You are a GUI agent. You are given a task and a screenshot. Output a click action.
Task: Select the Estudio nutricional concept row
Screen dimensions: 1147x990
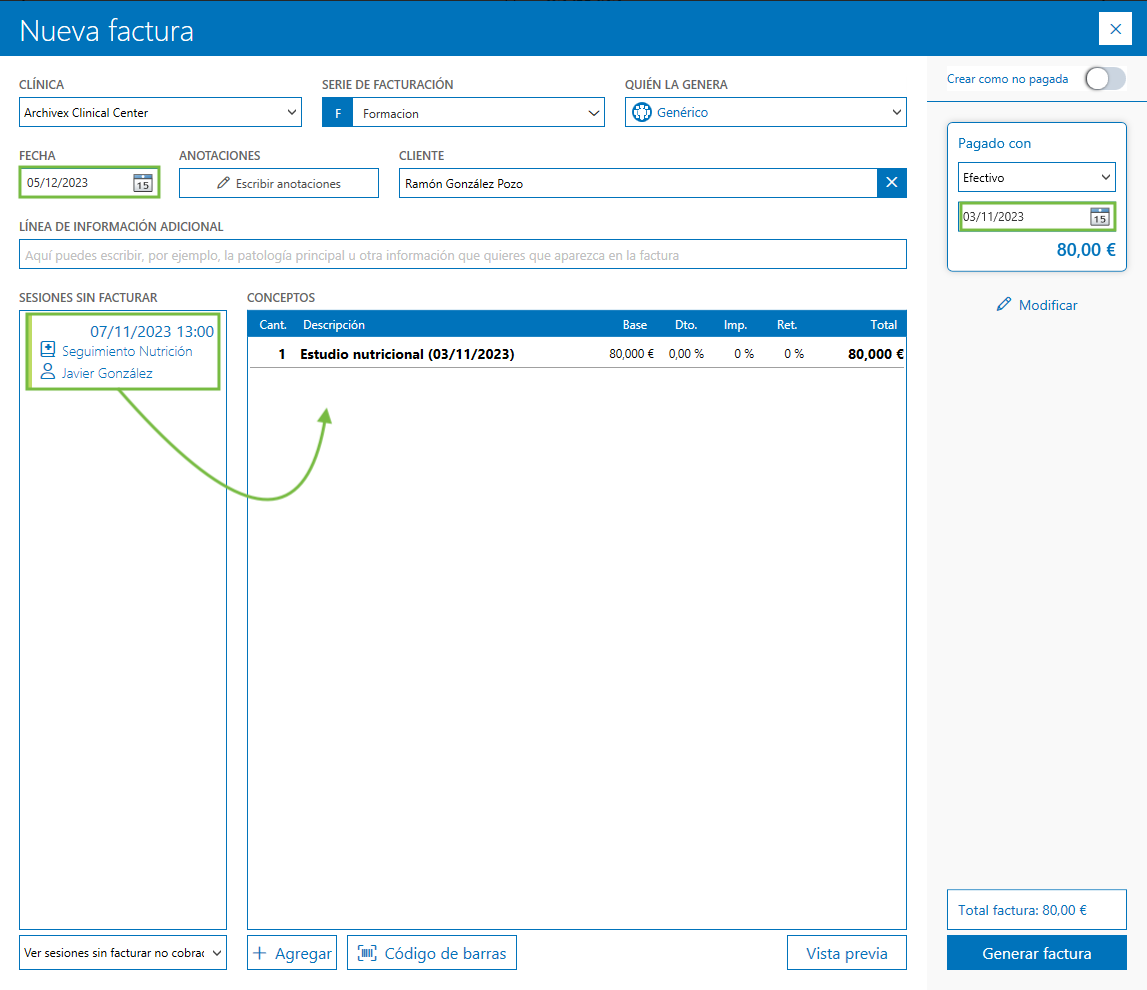tap(576, 354)
